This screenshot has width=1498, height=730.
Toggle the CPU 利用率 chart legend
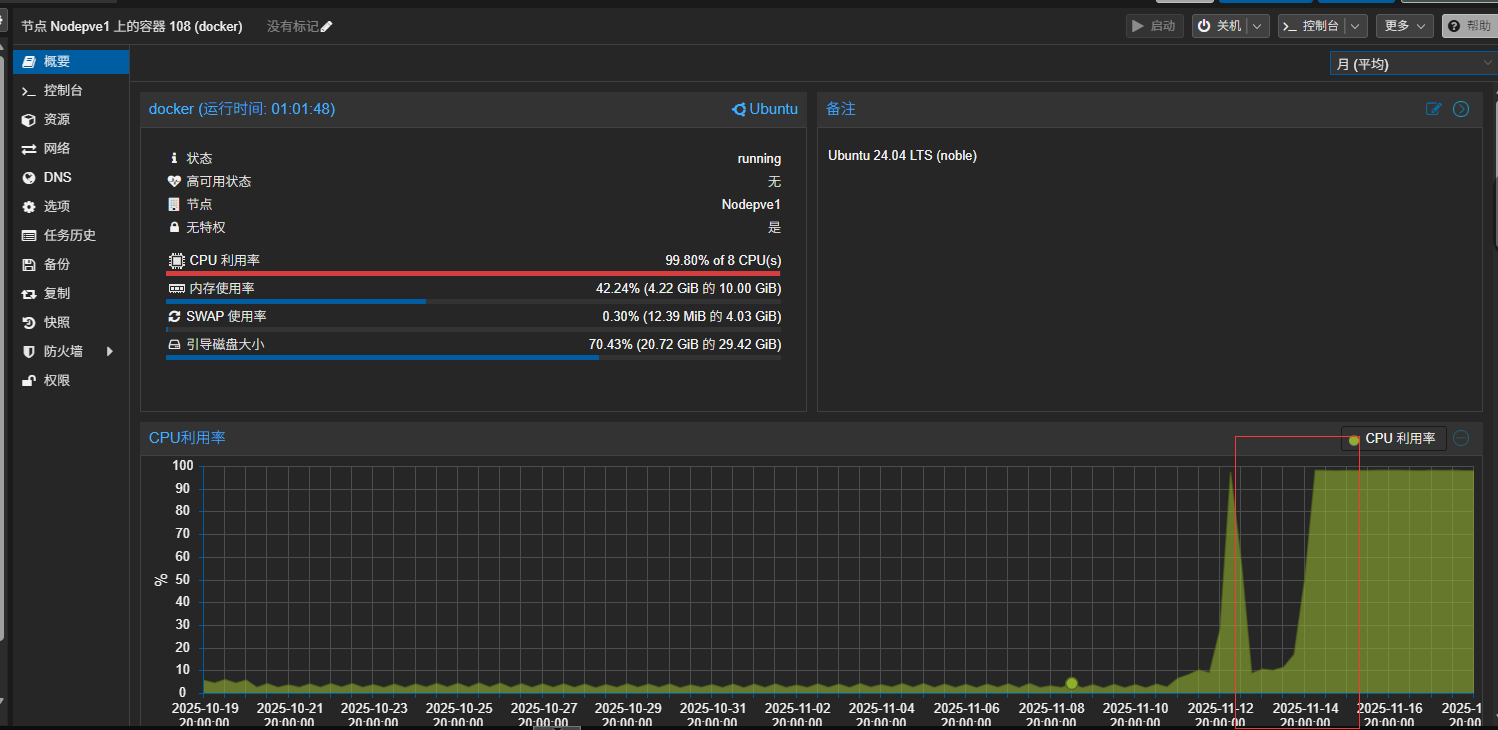coord(1393,439)
